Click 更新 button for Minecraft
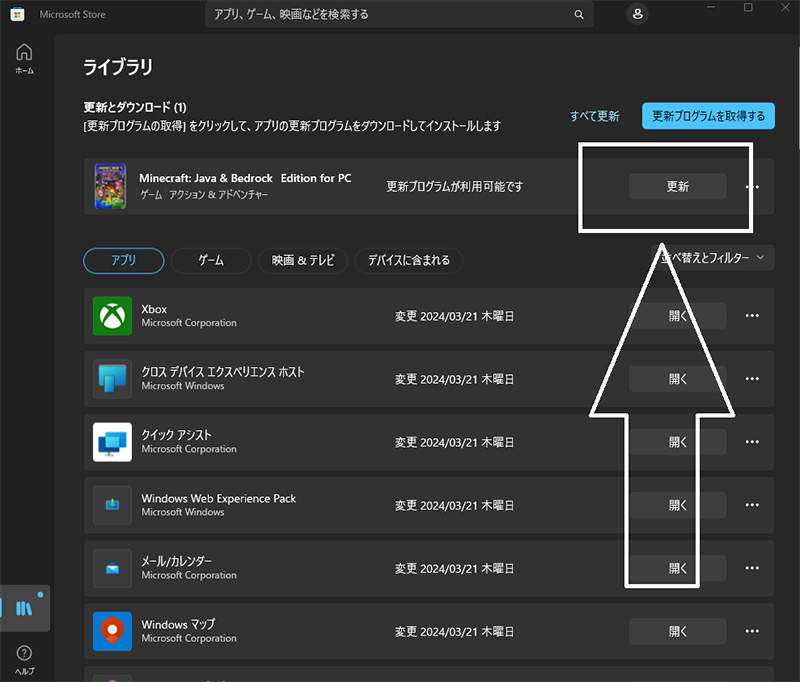Screen dimensions: 800x682 coord(677,186)
